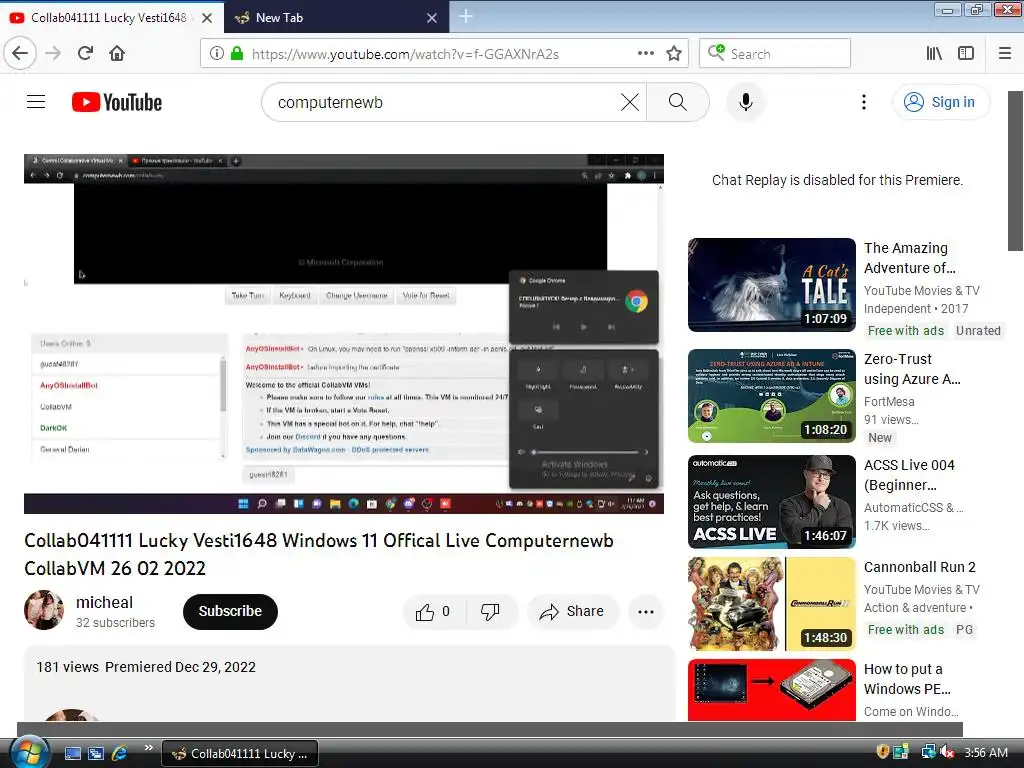This screenshot has width=1024, height=768.
Task: Dislike this video
Action: coord(491,612)
